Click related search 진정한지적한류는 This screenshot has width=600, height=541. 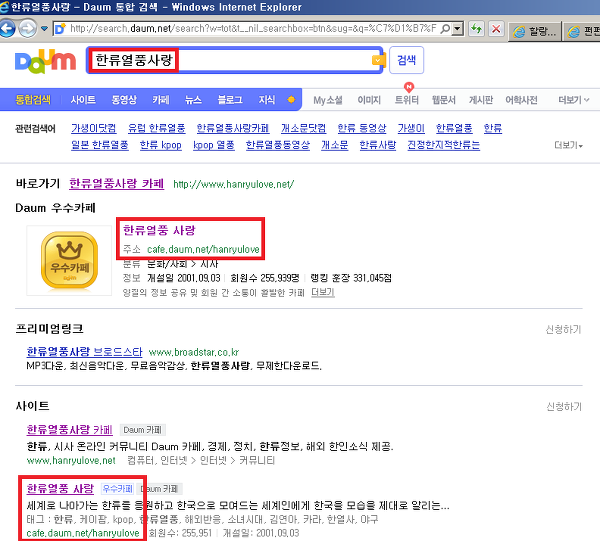(443, 145)
